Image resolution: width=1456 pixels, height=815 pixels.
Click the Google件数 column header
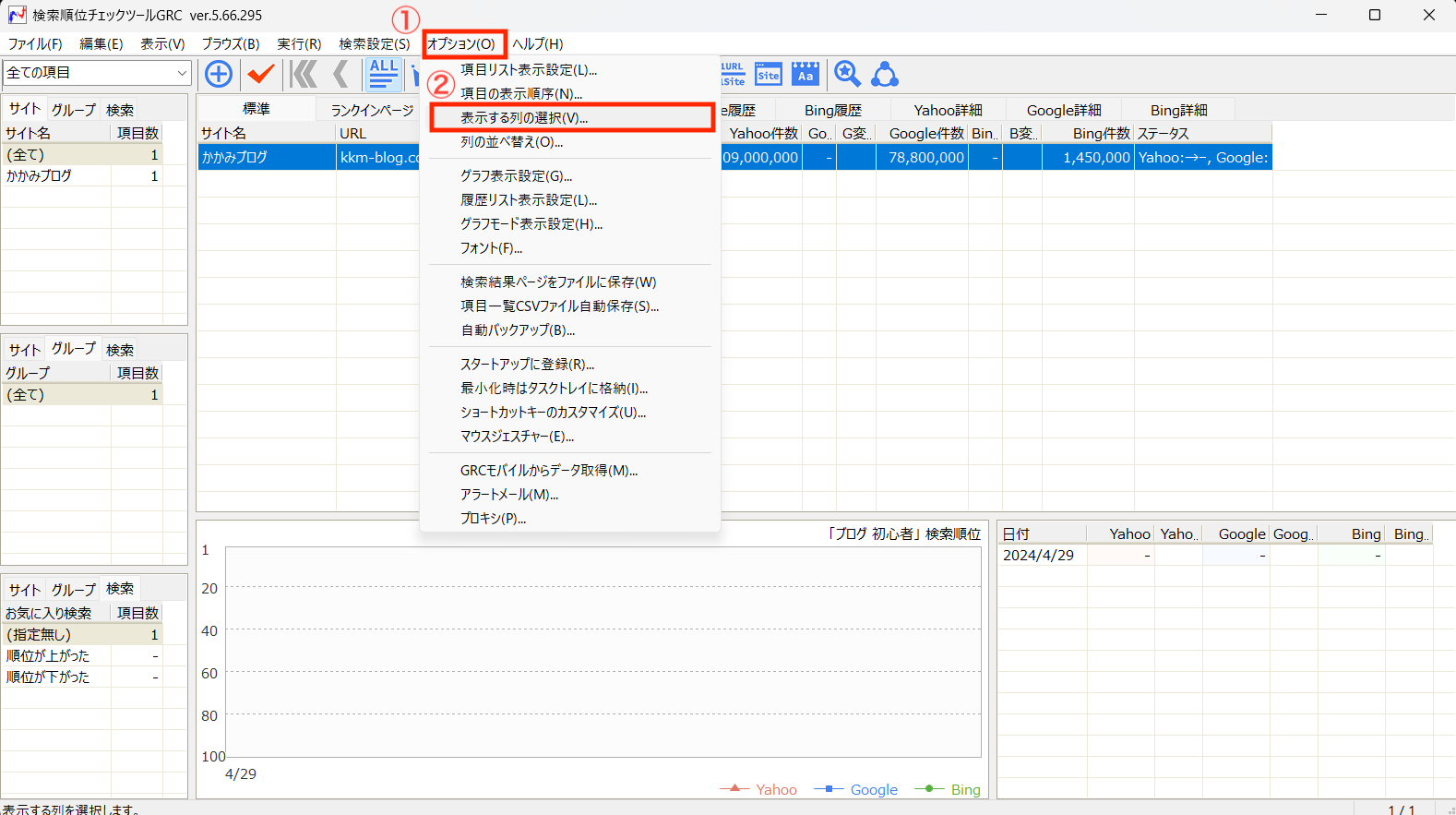pos(923,133)
